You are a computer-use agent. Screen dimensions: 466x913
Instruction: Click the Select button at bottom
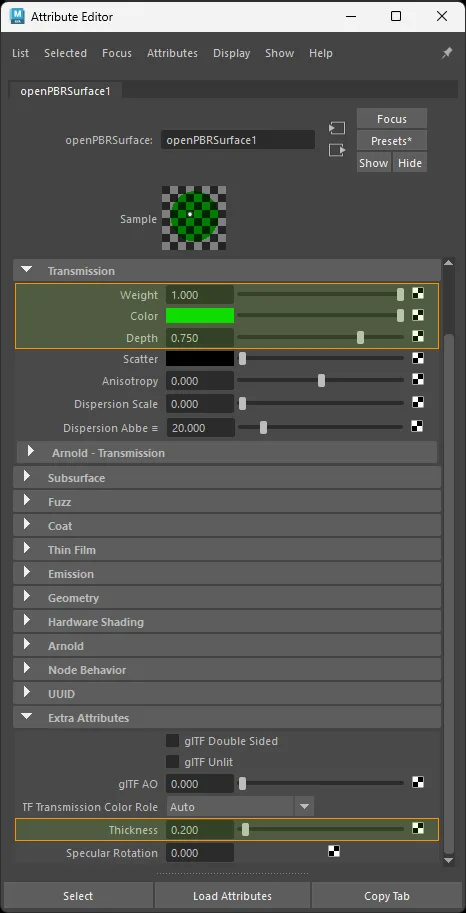(78, 896)
